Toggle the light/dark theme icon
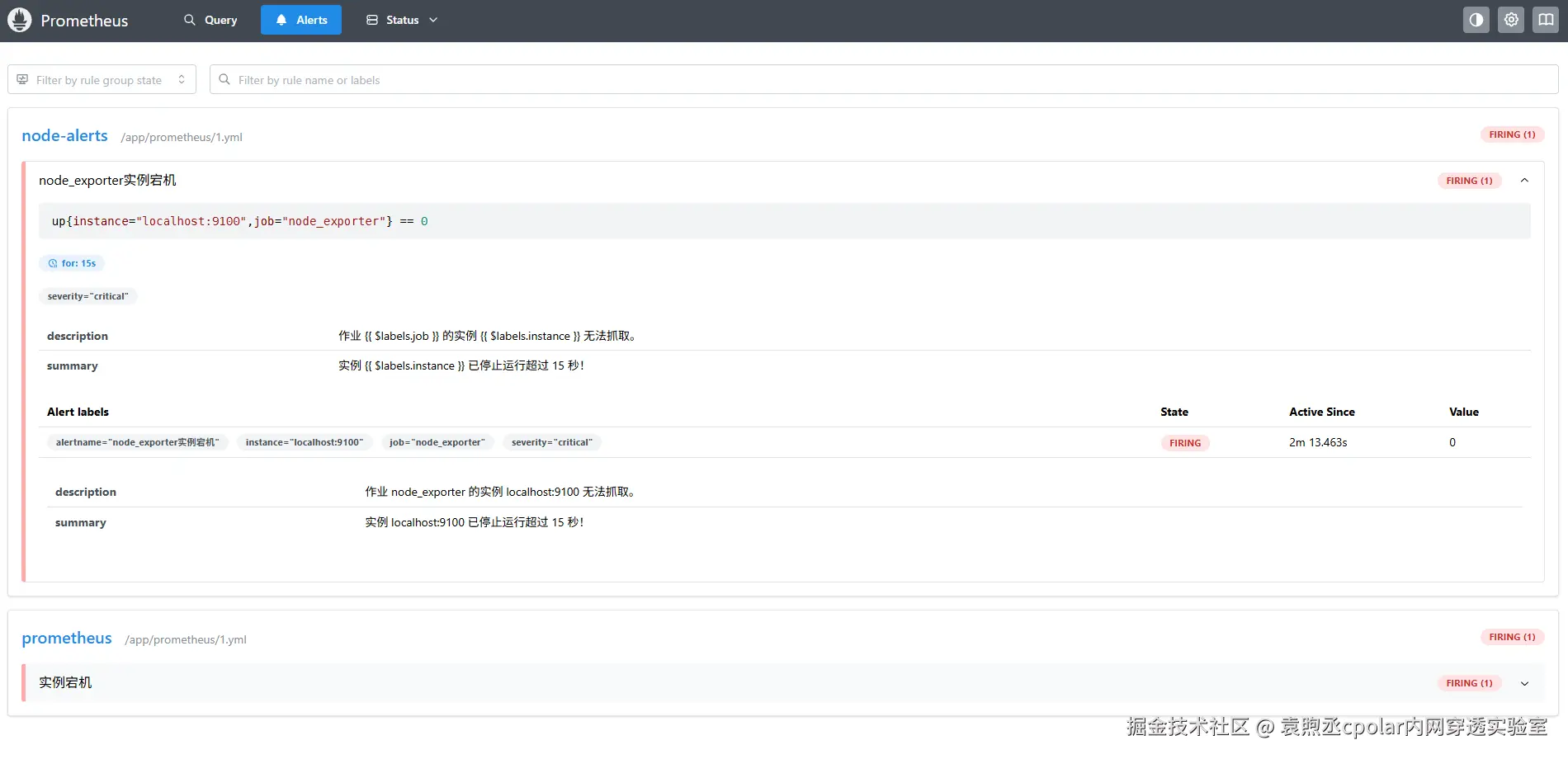The height and width of the screenshot is (759, 1568). click(x=1476, y=20)
